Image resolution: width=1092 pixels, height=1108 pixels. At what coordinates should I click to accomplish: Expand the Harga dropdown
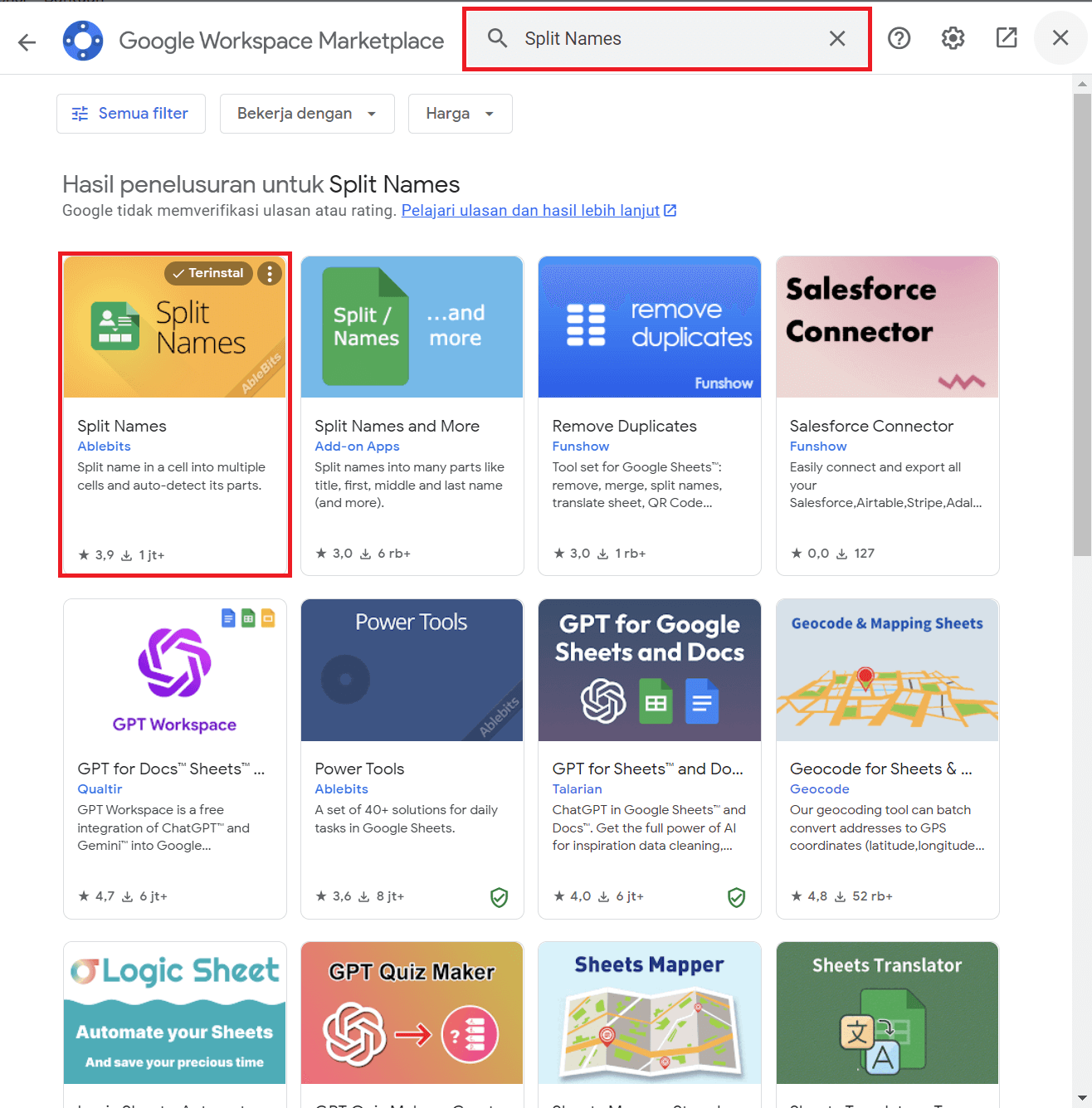pyautogui.click(x=460, y=114)
